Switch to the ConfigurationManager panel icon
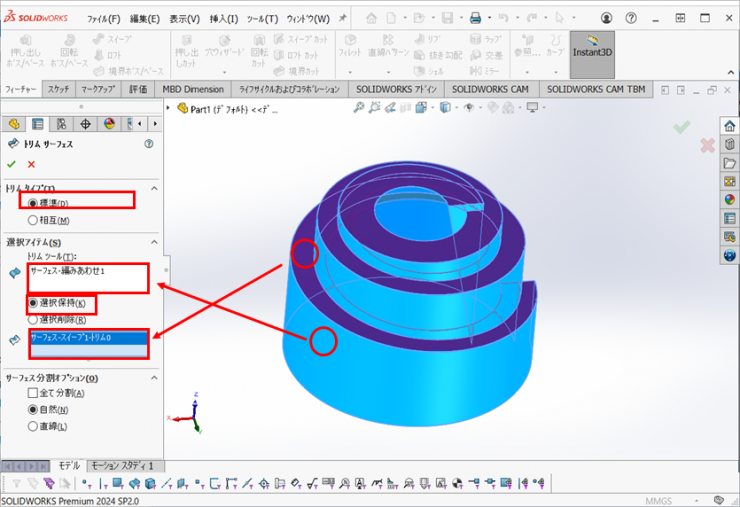740x507 pixels. coord(62,124)
